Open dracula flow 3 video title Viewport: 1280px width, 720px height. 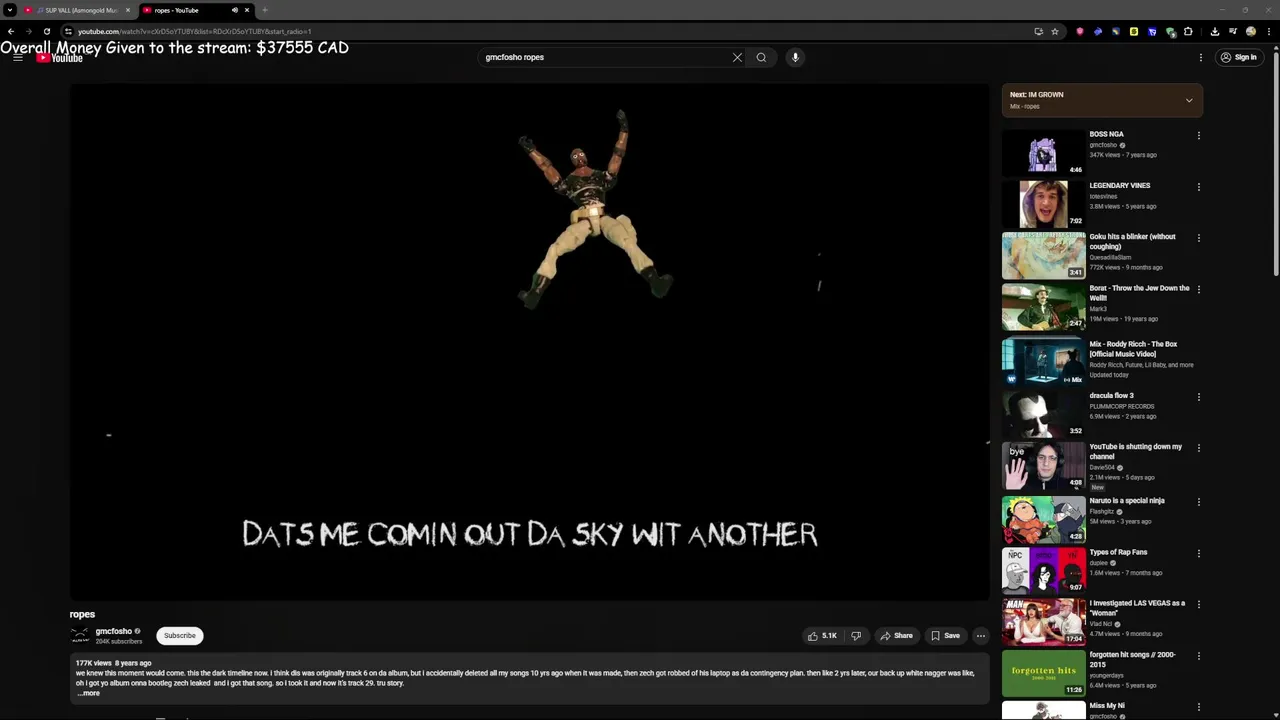1111,396
